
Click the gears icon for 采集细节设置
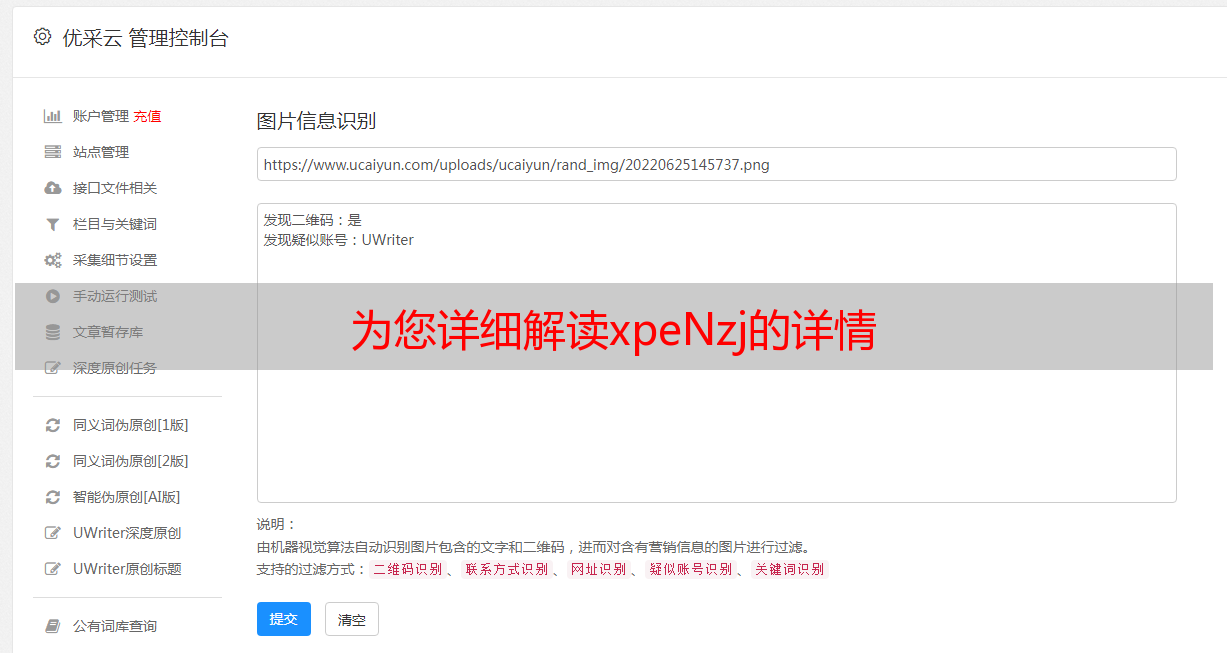tap(53, 260)
